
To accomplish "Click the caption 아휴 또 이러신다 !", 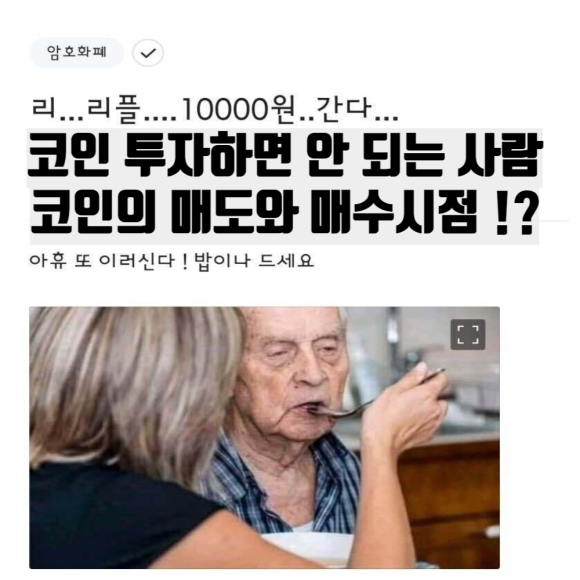I will click(109, 261).
